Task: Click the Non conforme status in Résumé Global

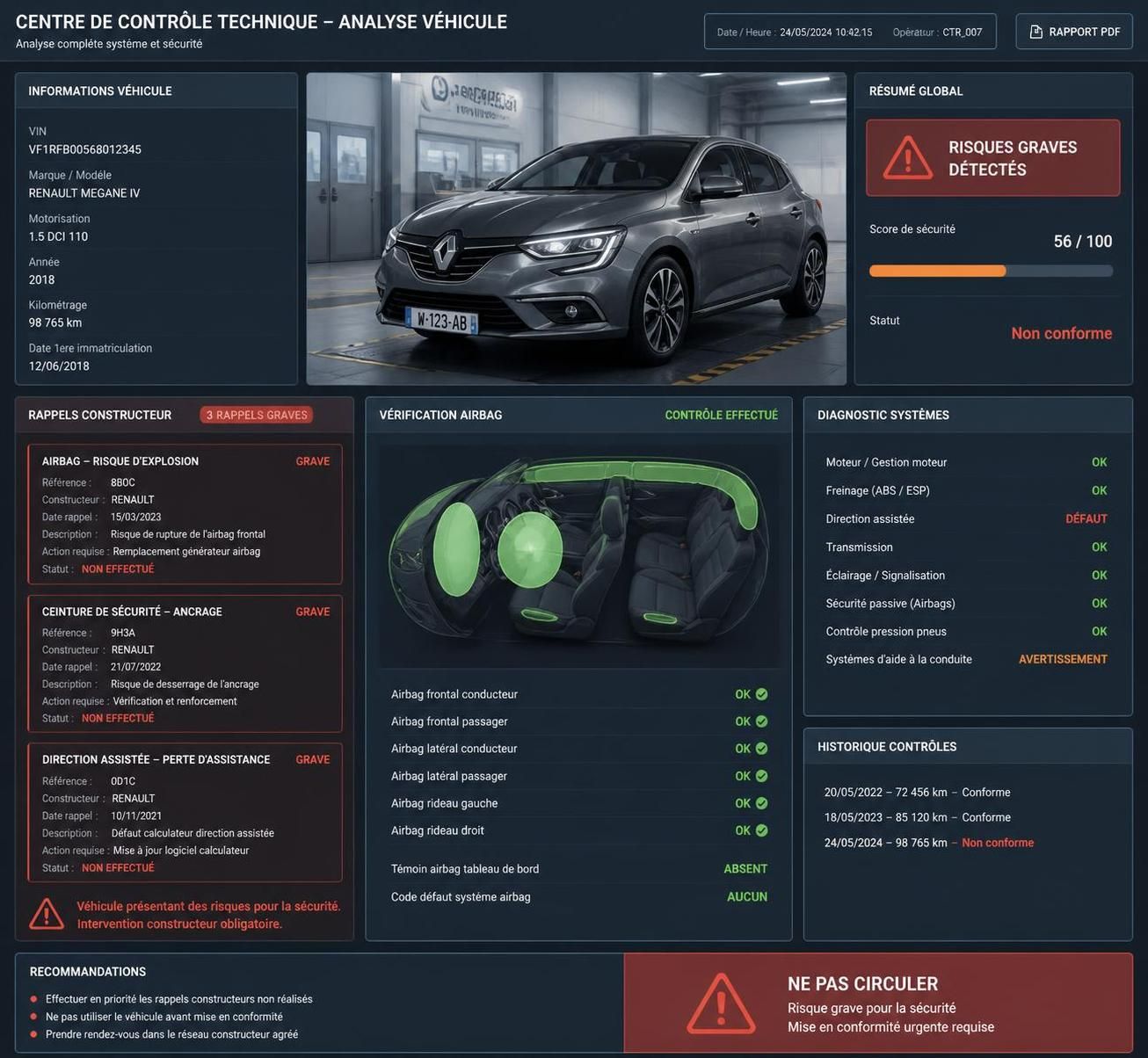Action: [1061, 333]
